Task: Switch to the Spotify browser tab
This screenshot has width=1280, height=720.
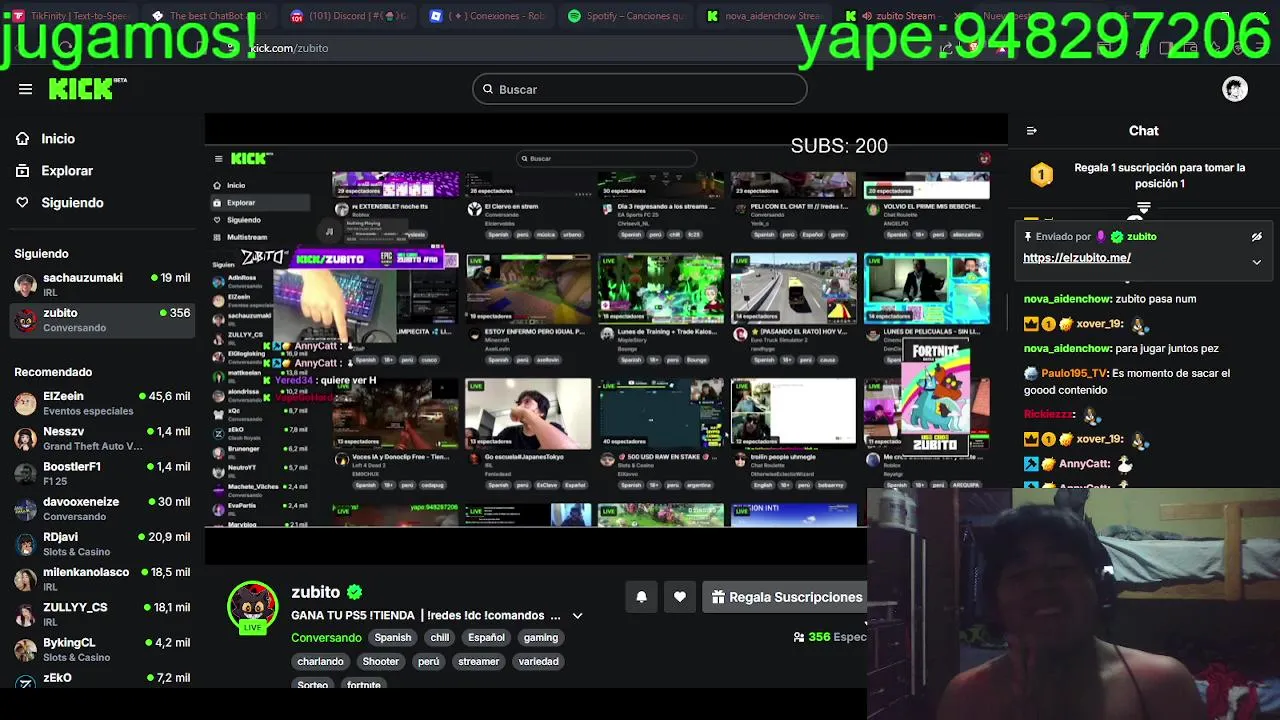Action: click(x=625, y=16)
